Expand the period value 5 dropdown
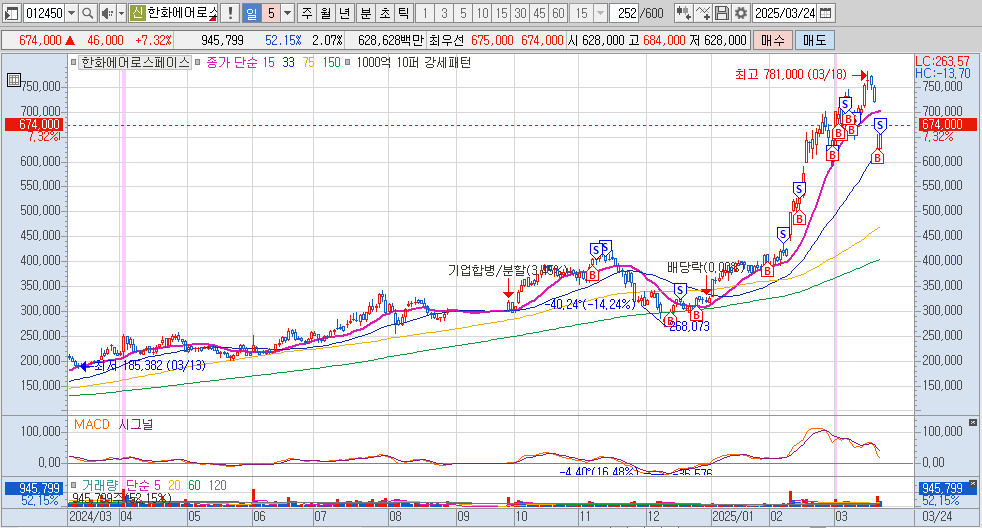This screenshot has height=528, width=982. coord(287,13)
